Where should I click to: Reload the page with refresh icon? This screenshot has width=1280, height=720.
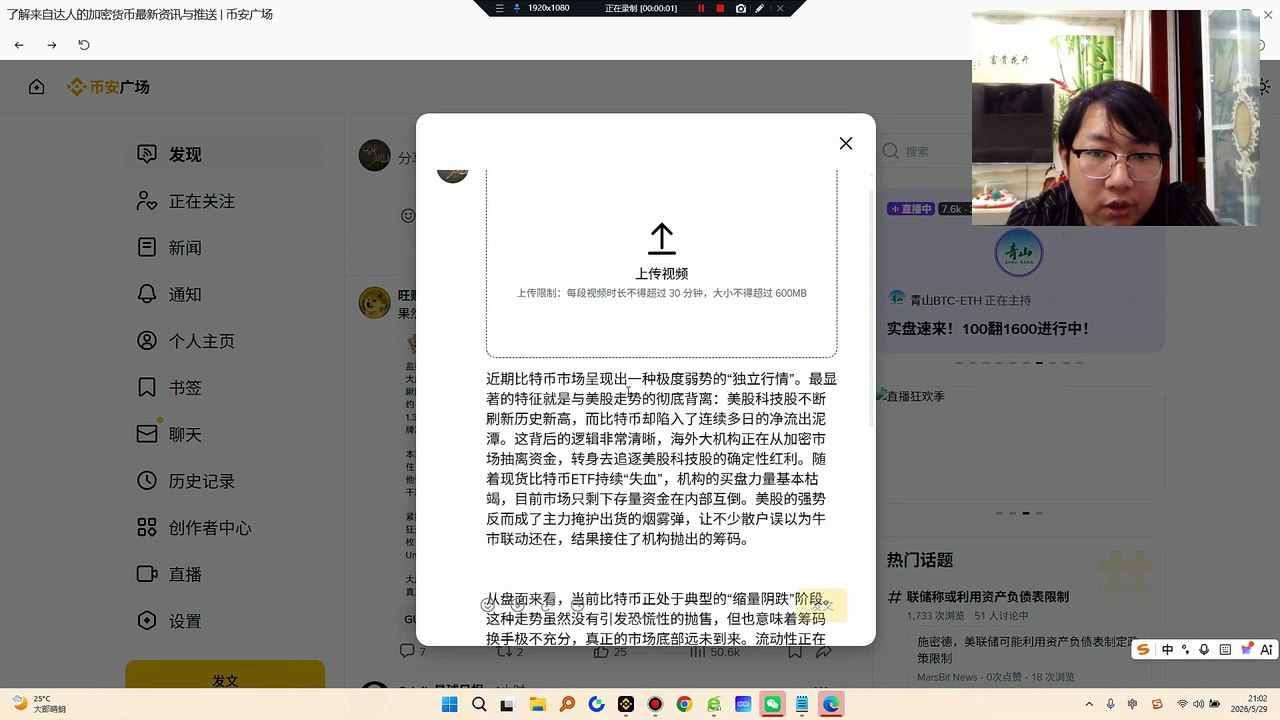tap(84, 45)
